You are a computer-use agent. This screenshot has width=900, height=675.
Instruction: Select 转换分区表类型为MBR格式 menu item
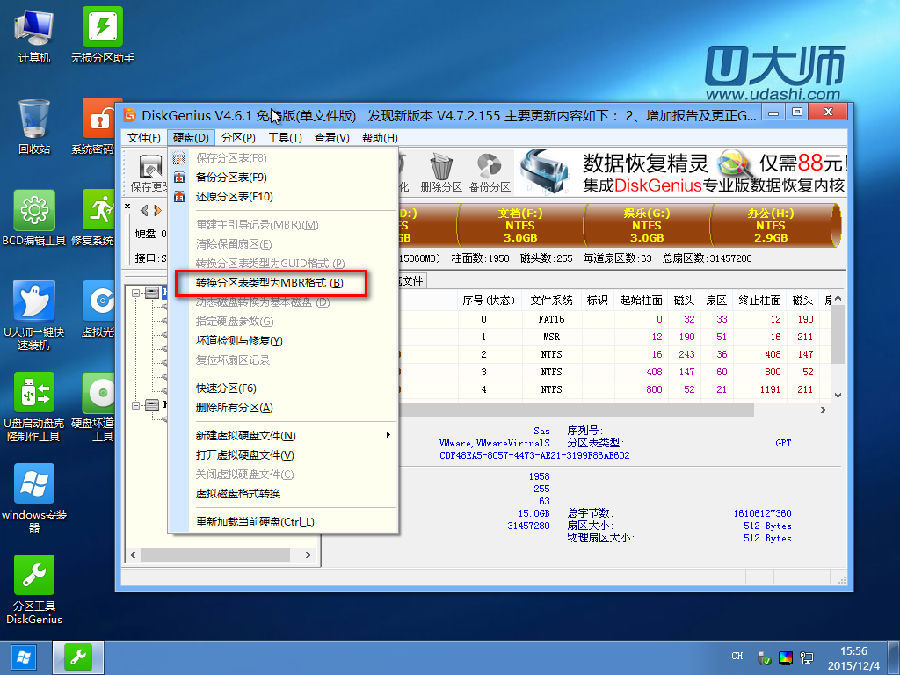tap(284, 282)
